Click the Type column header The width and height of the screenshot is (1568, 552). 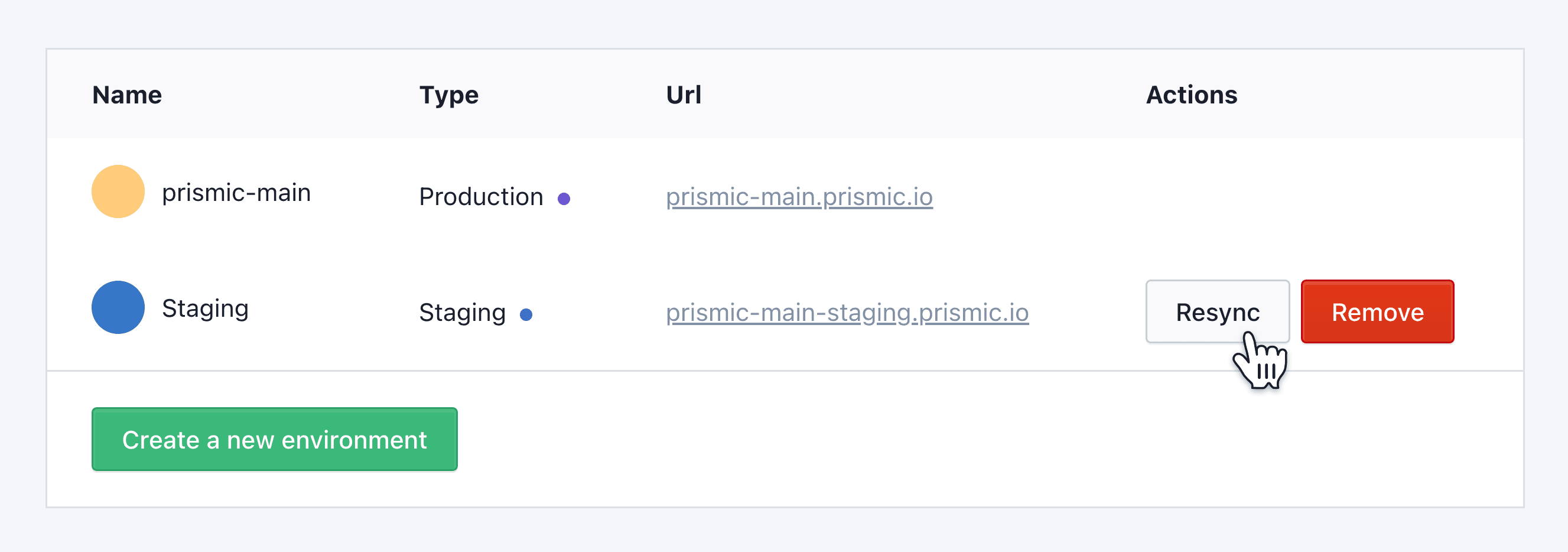pyautogui.click(x=448, y=95)
